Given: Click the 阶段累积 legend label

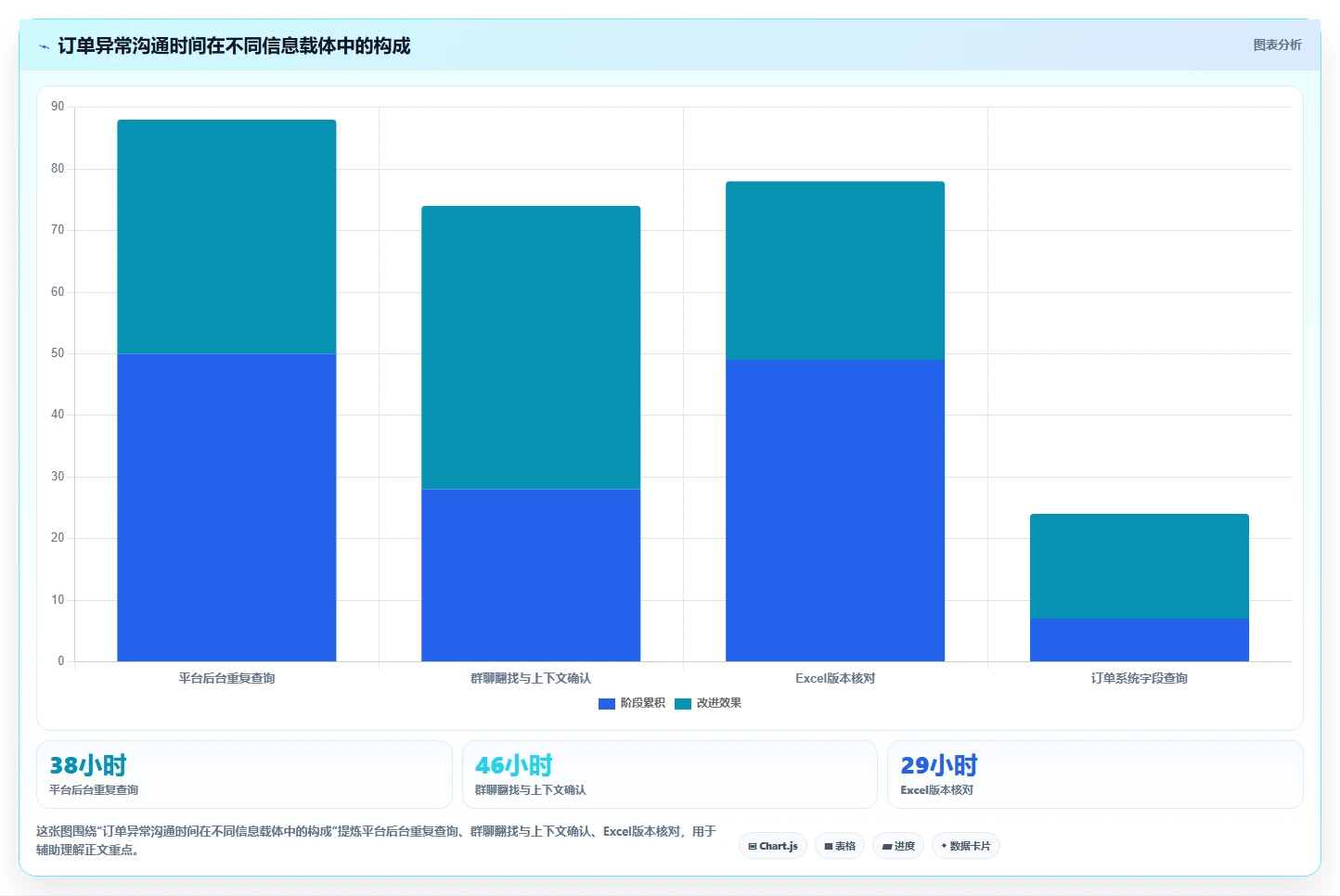Looking at the screenshot, I should 642,703.
